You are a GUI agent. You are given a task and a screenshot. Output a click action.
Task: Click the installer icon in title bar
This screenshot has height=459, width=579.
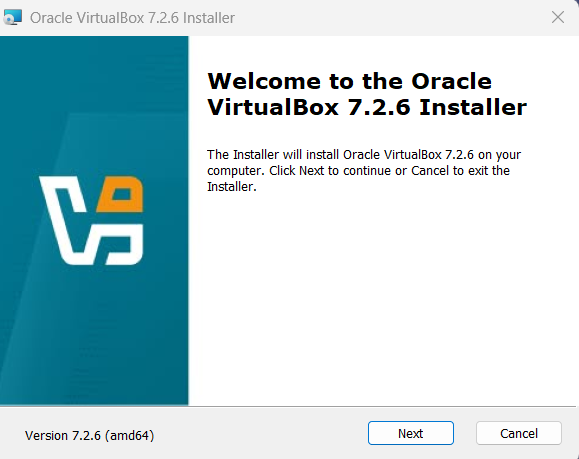coord(13,17)
